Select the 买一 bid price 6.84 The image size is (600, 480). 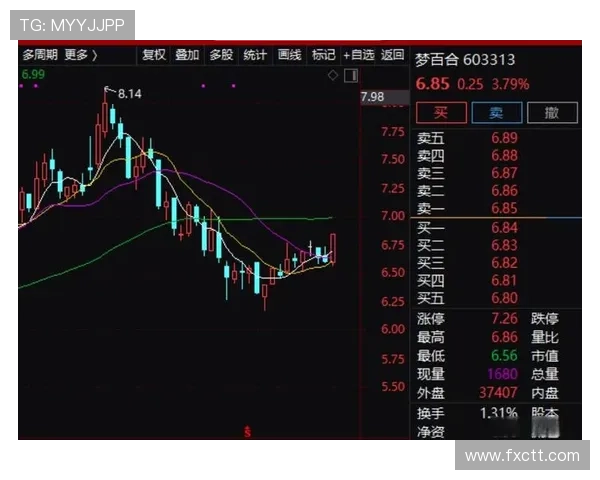pos(504,228)
